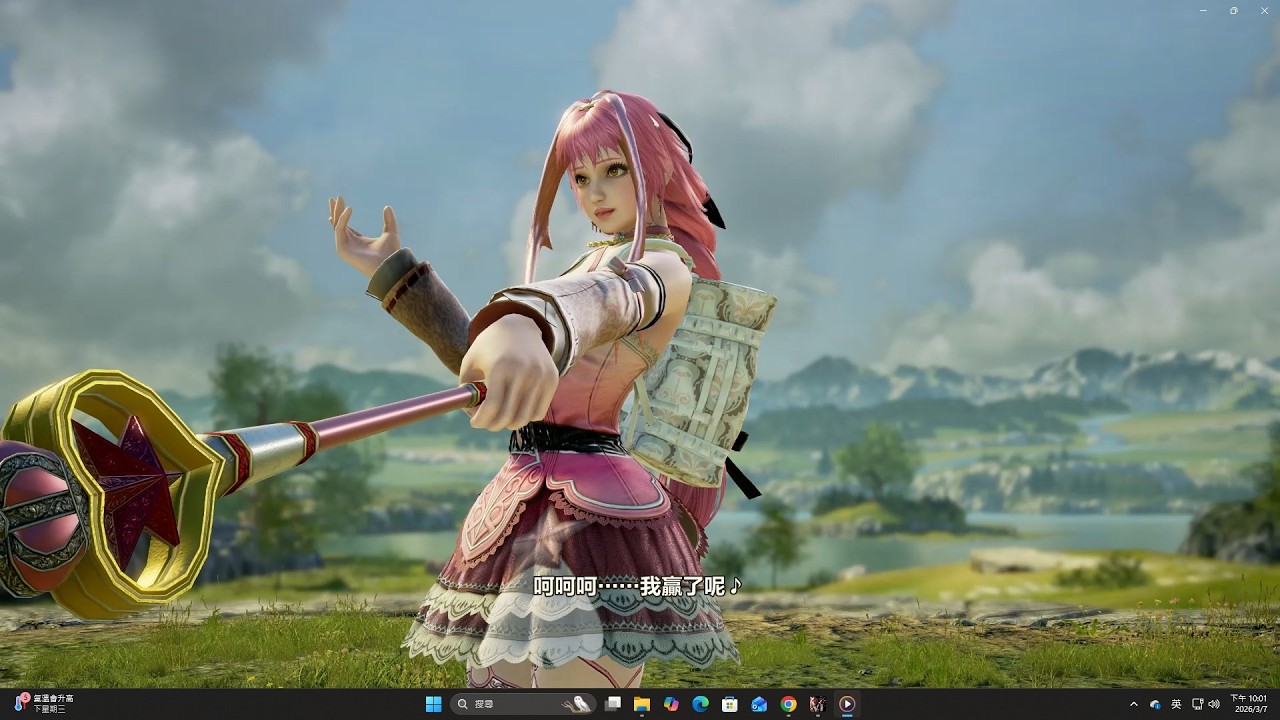
Task: Open Microsoft Store from the taskbar
Action: click(730, 704)
